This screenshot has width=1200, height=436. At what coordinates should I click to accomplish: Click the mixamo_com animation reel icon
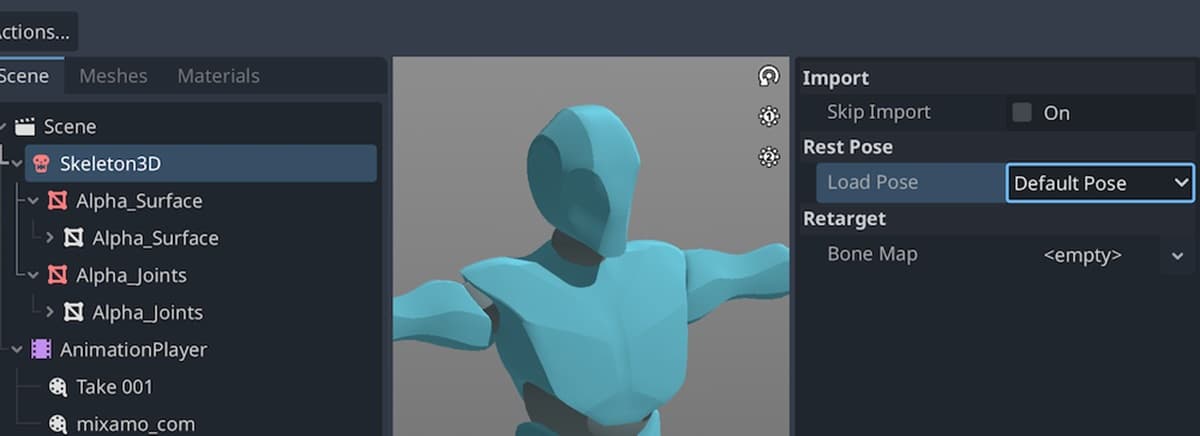pos(58,424)
